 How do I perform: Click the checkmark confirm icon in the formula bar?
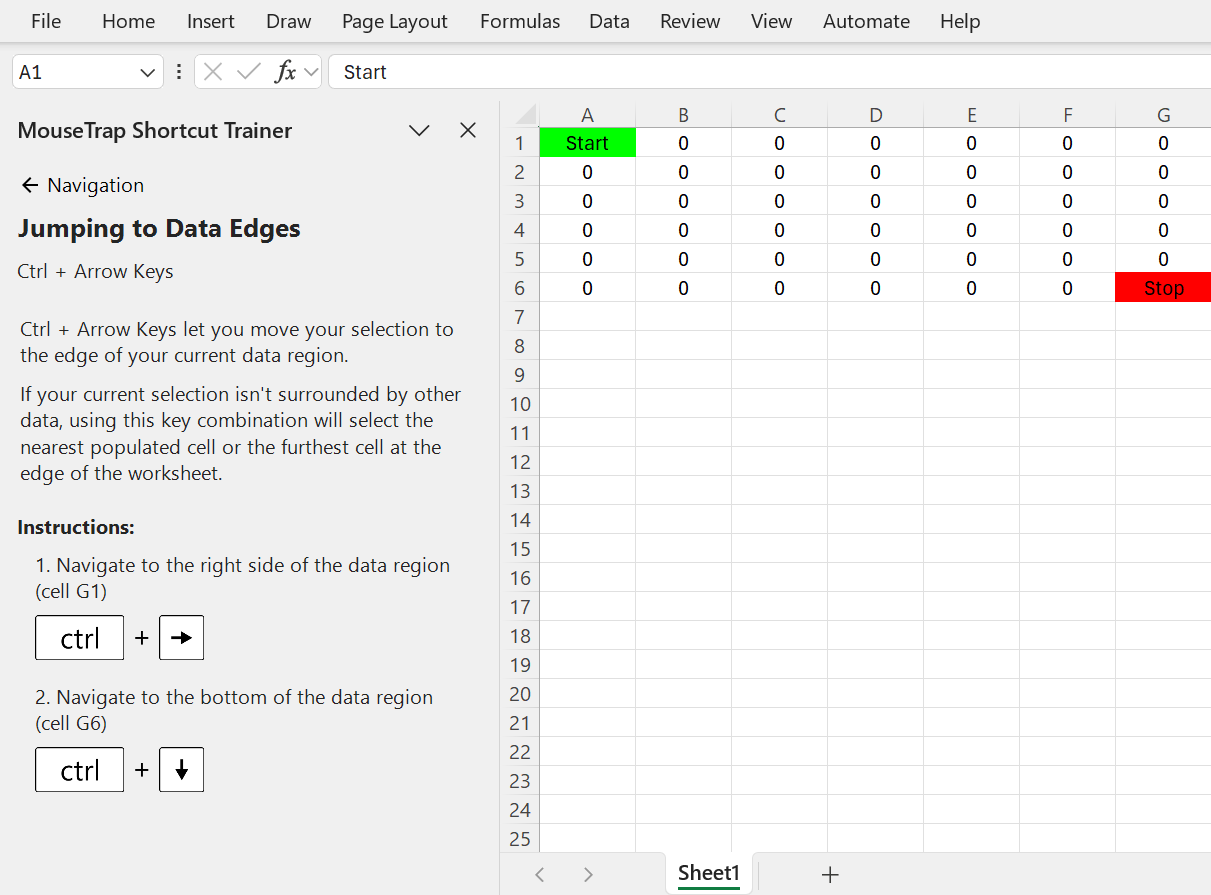247,71
